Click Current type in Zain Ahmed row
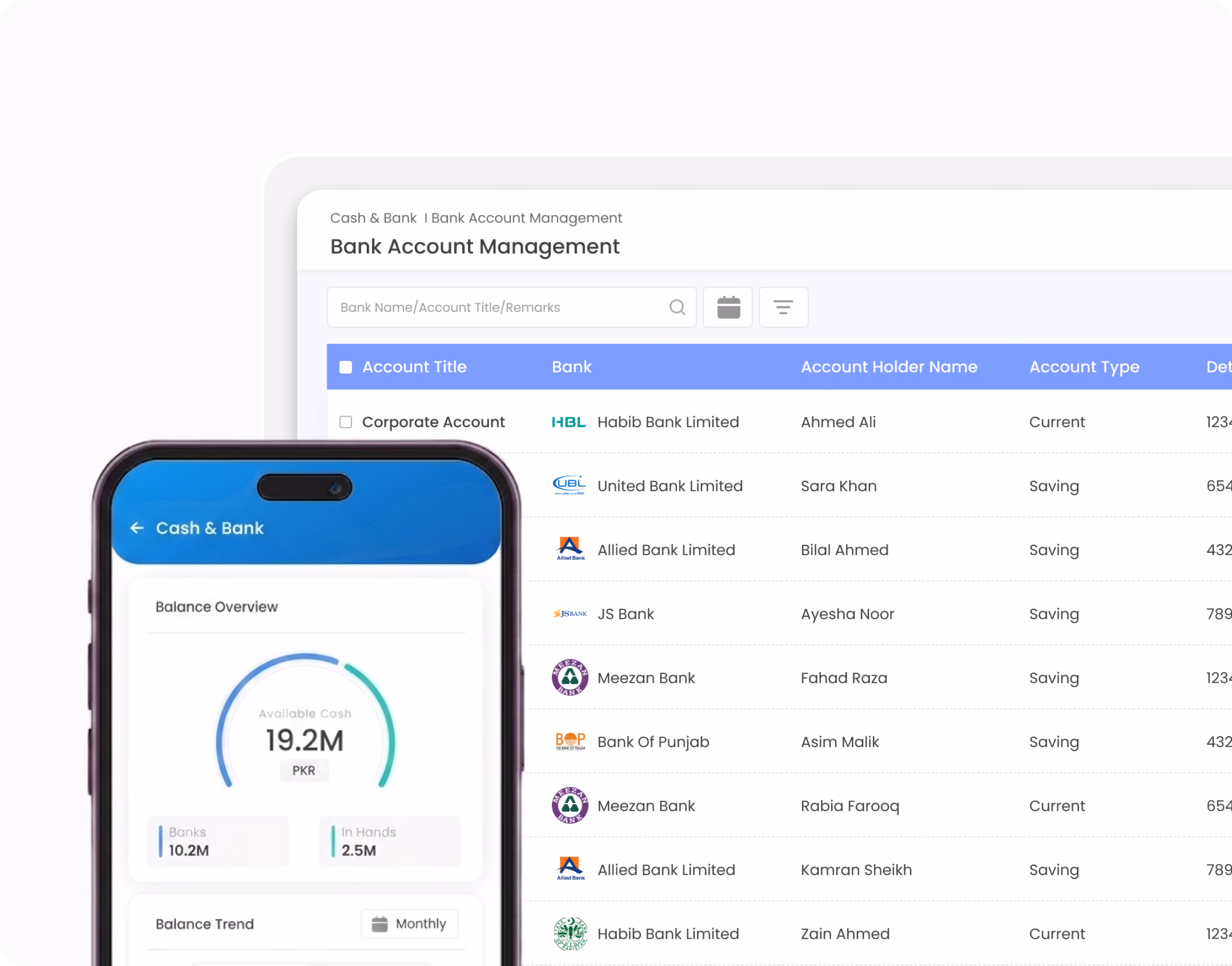Screen dimensions: 1232x966 tap(1057, 933)
